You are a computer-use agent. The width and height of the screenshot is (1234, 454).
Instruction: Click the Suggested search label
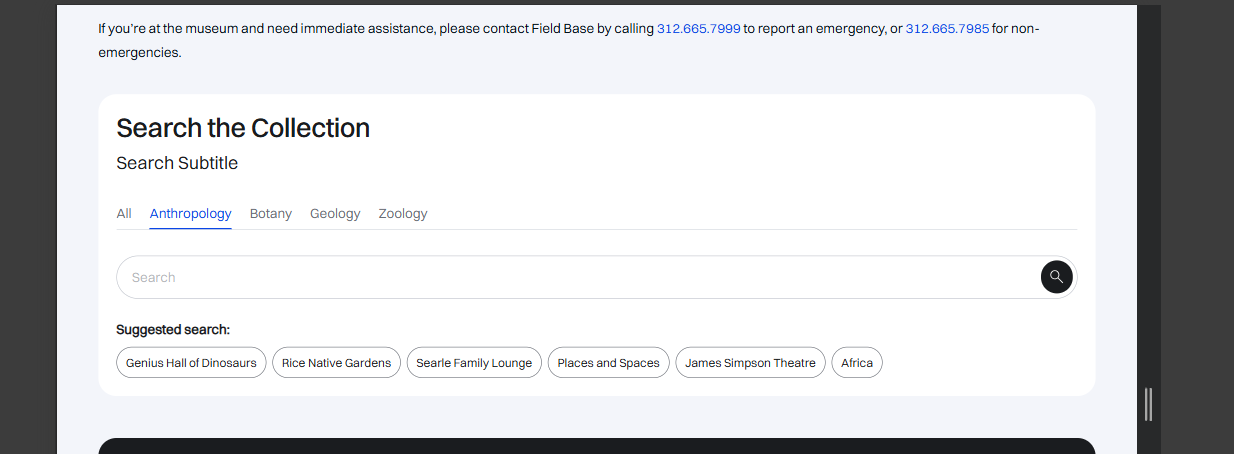pyautogui.click(x=173, y=329)
